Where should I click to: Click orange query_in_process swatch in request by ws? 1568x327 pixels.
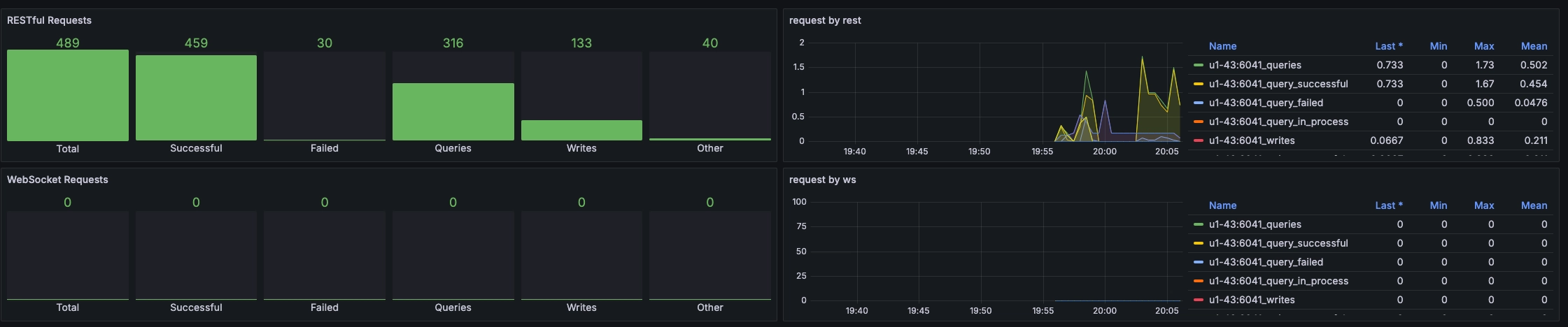pos(1198,281)
